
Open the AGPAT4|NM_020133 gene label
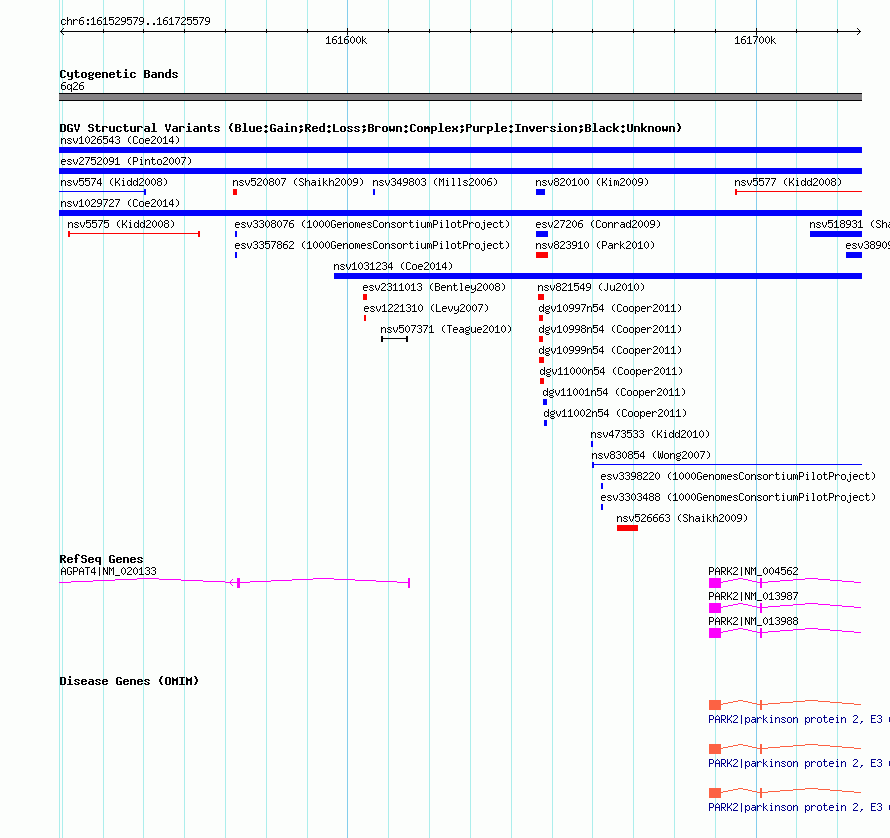tap(108, 571)
